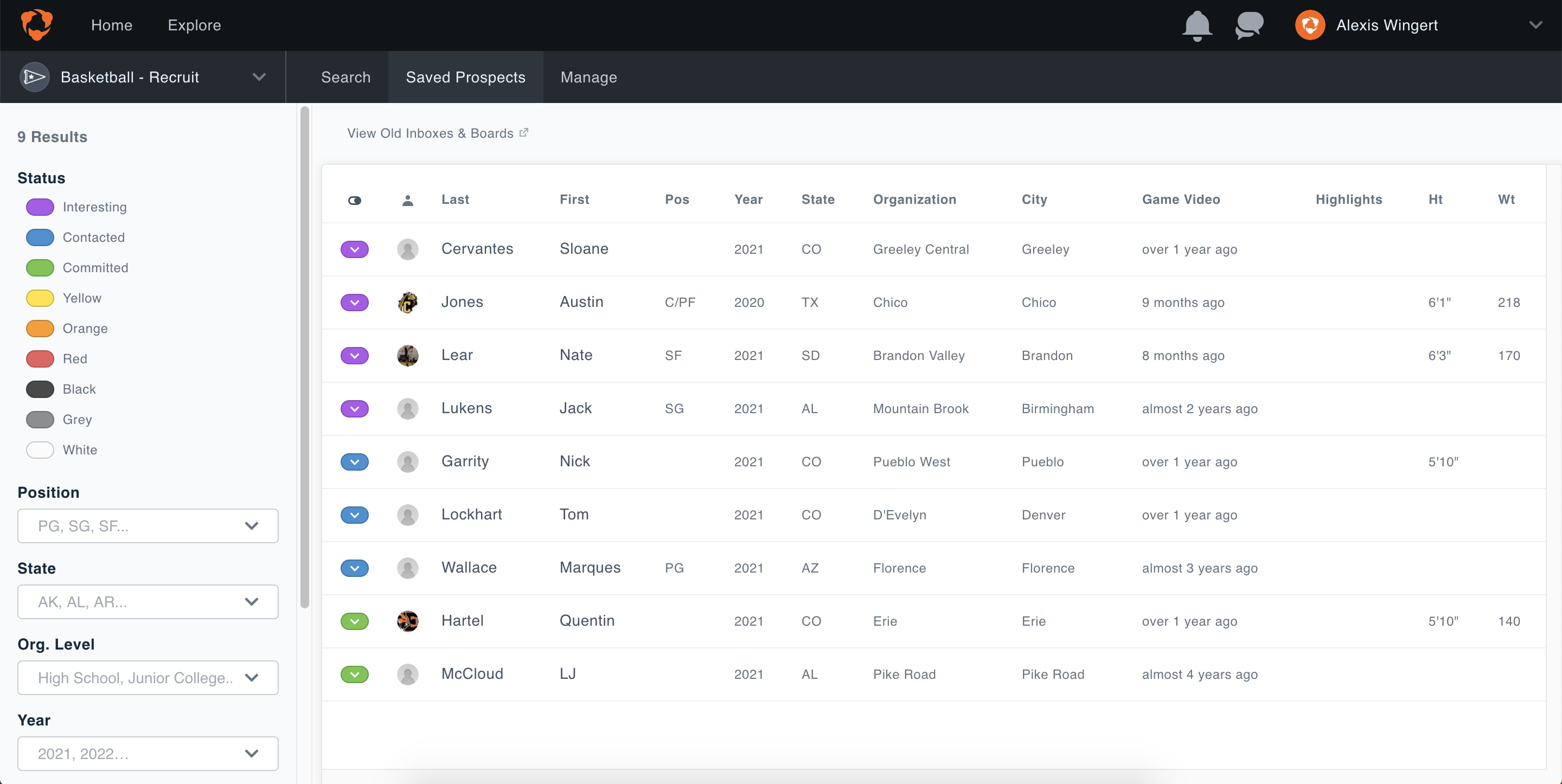
Task: Select the Yellow status color swatch
Action: (40, 298)
